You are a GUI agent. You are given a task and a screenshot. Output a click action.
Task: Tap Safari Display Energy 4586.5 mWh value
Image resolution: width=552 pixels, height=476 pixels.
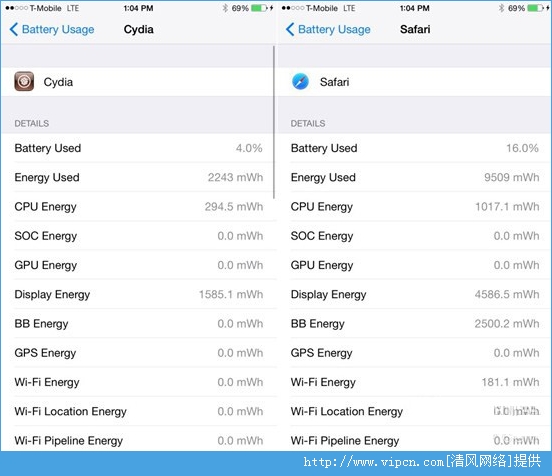point(507,294)
